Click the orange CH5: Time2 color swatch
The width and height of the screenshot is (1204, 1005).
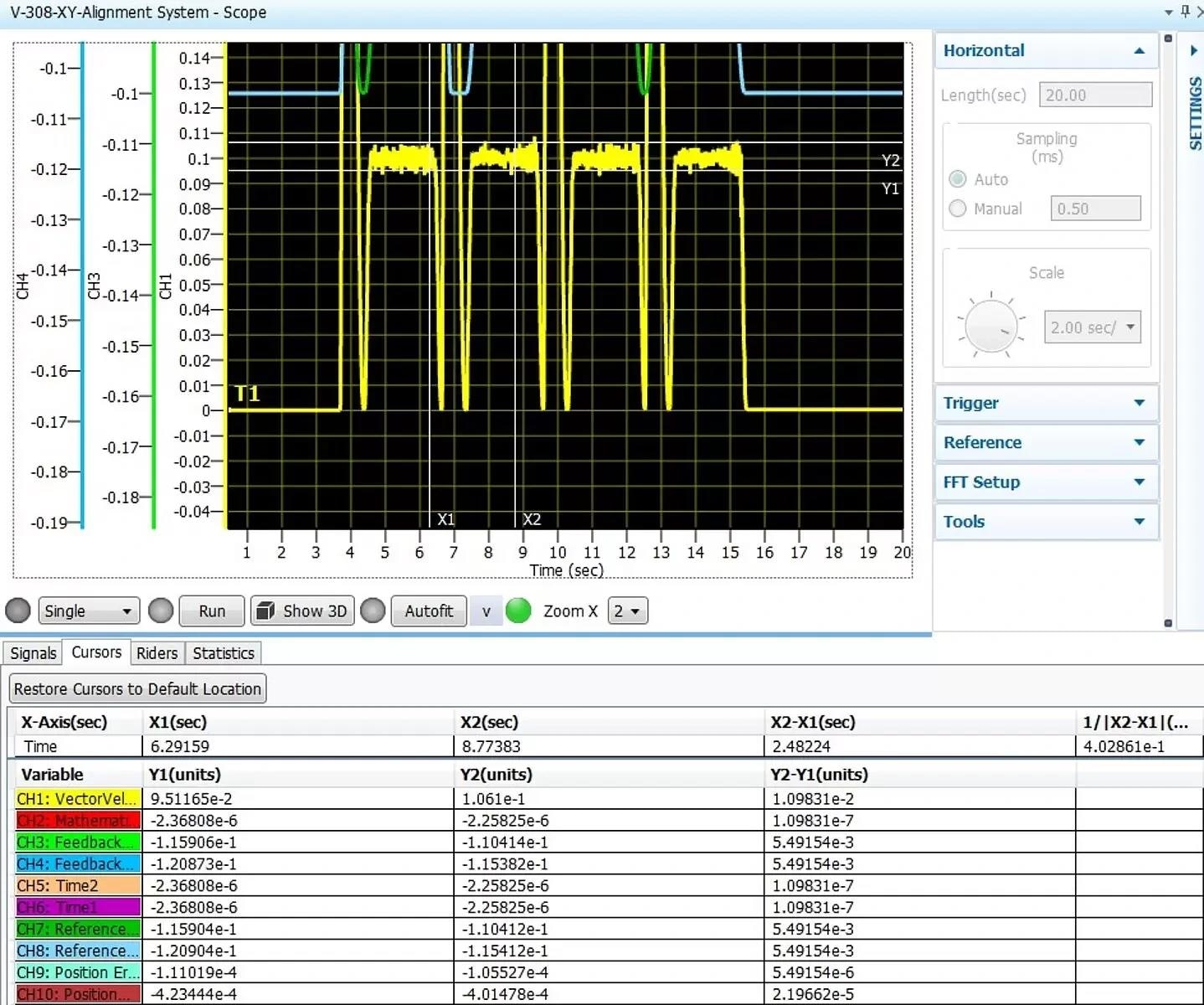pyautogui.click(x=78, y=886)
